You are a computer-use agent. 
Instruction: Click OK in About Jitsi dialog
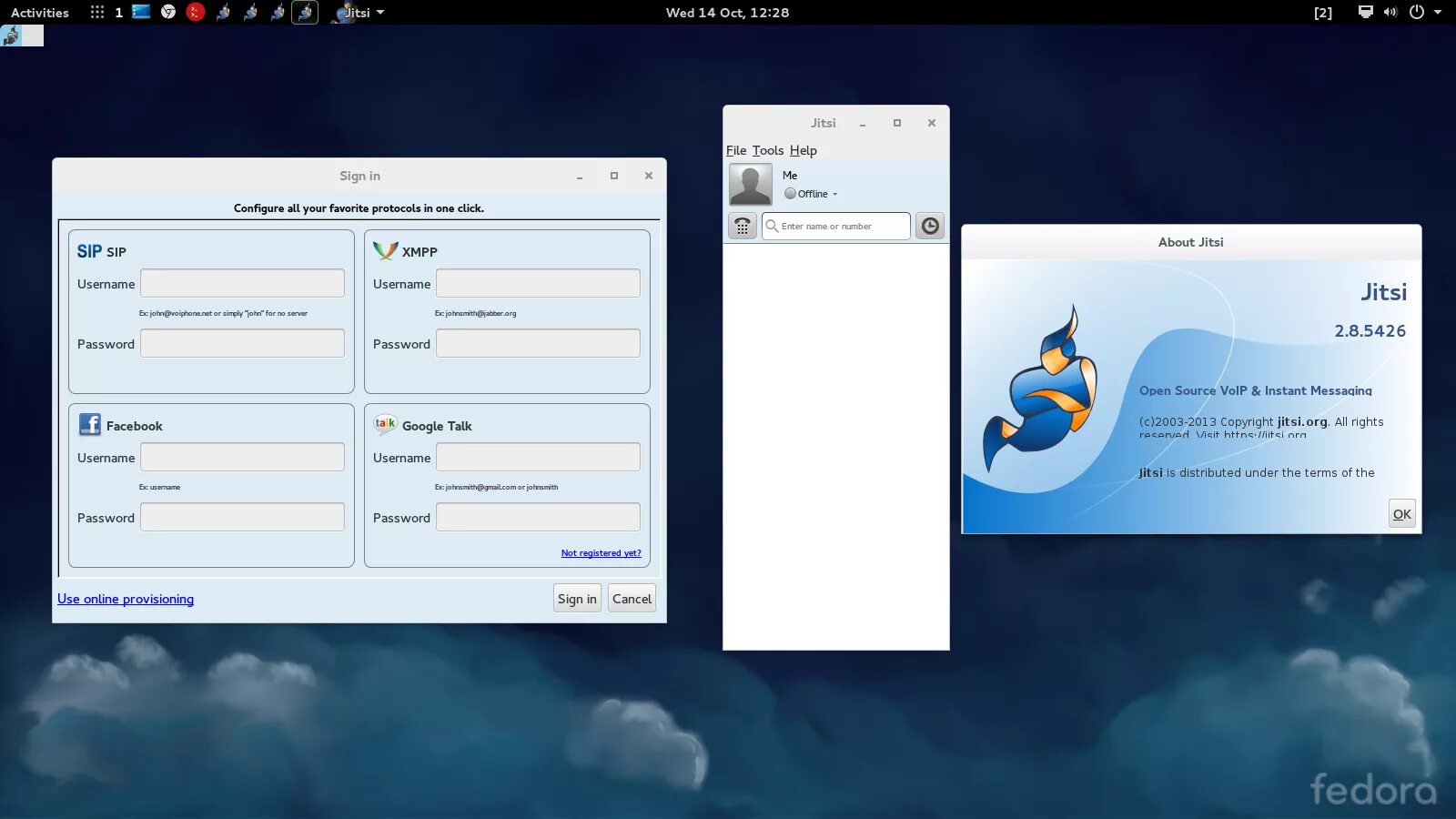point(1402,513)
